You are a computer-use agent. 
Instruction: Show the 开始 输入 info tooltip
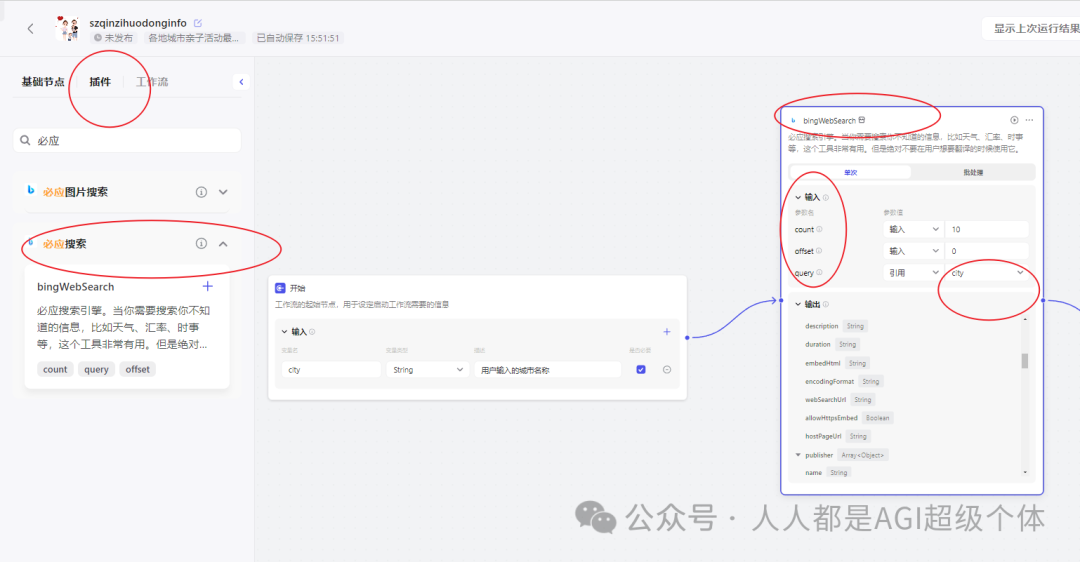312,332
